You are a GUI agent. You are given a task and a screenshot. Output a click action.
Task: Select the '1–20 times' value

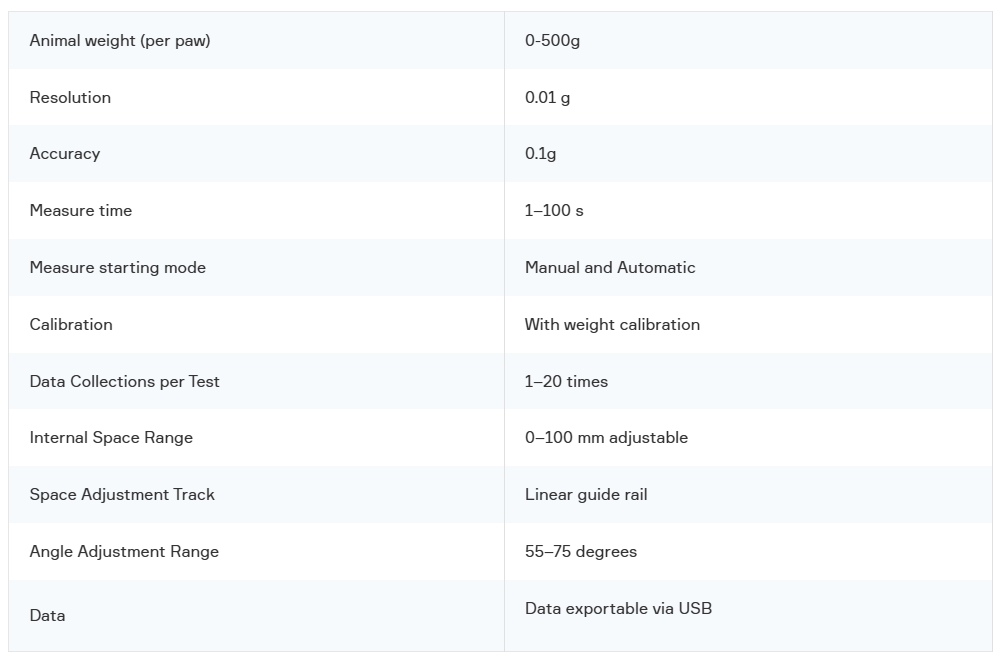[x=566, y=381]
